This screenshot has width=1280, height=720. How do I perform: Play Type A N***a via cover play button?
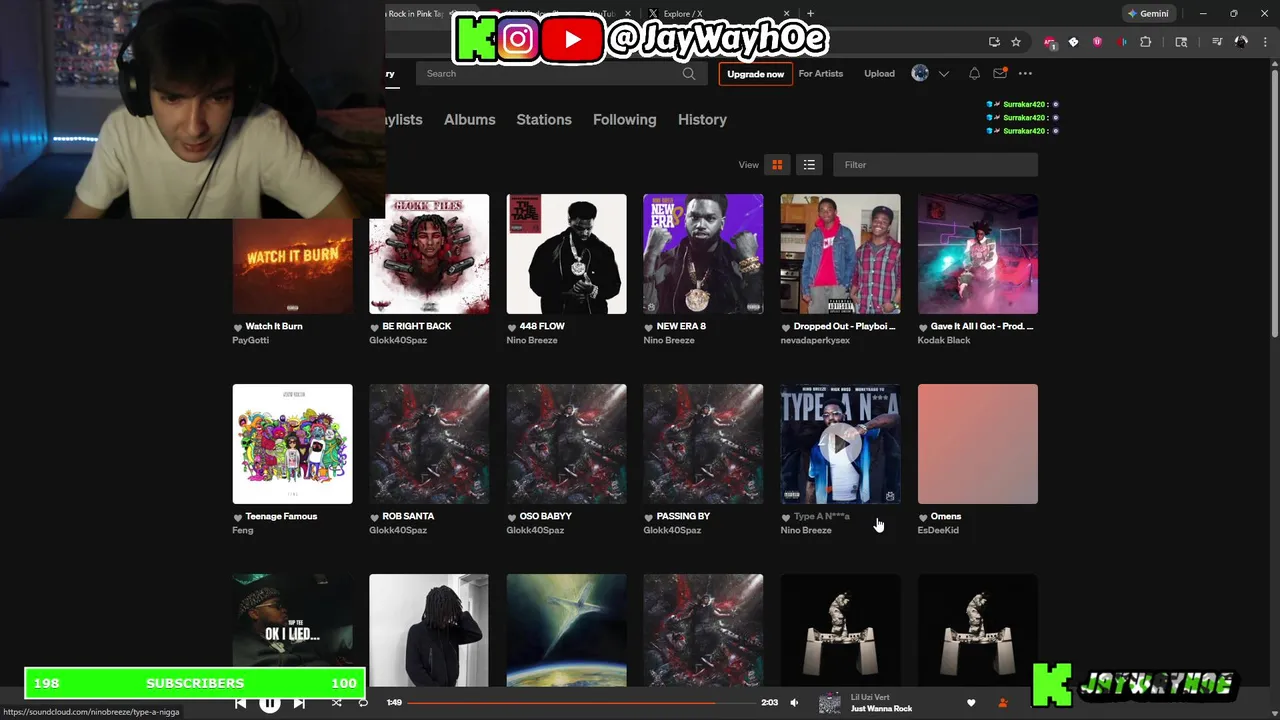(840, 444)
